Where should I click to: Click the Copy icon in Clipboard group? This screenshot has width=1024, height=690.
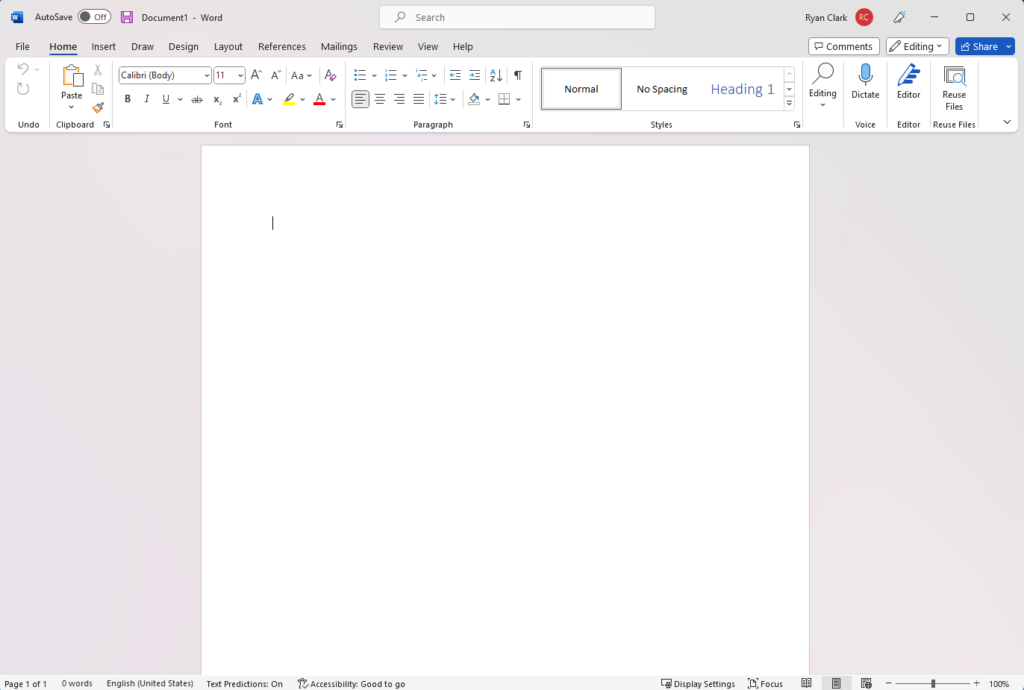pos(98,89)
